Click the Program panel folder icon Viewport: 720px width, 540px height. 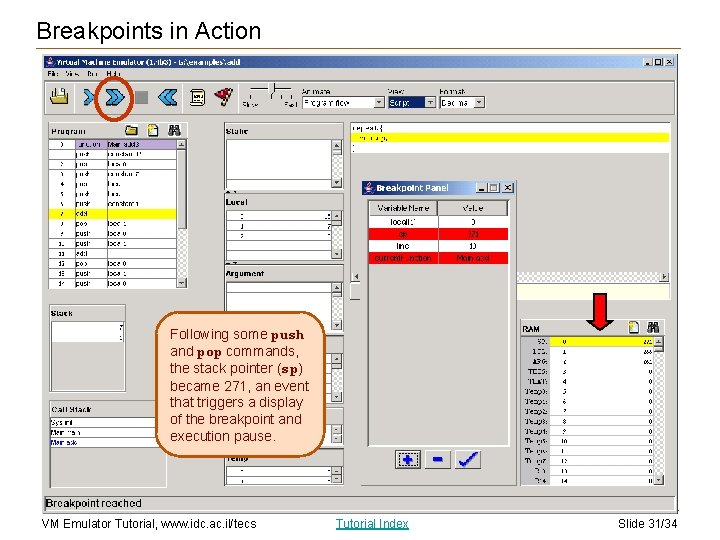131,130
